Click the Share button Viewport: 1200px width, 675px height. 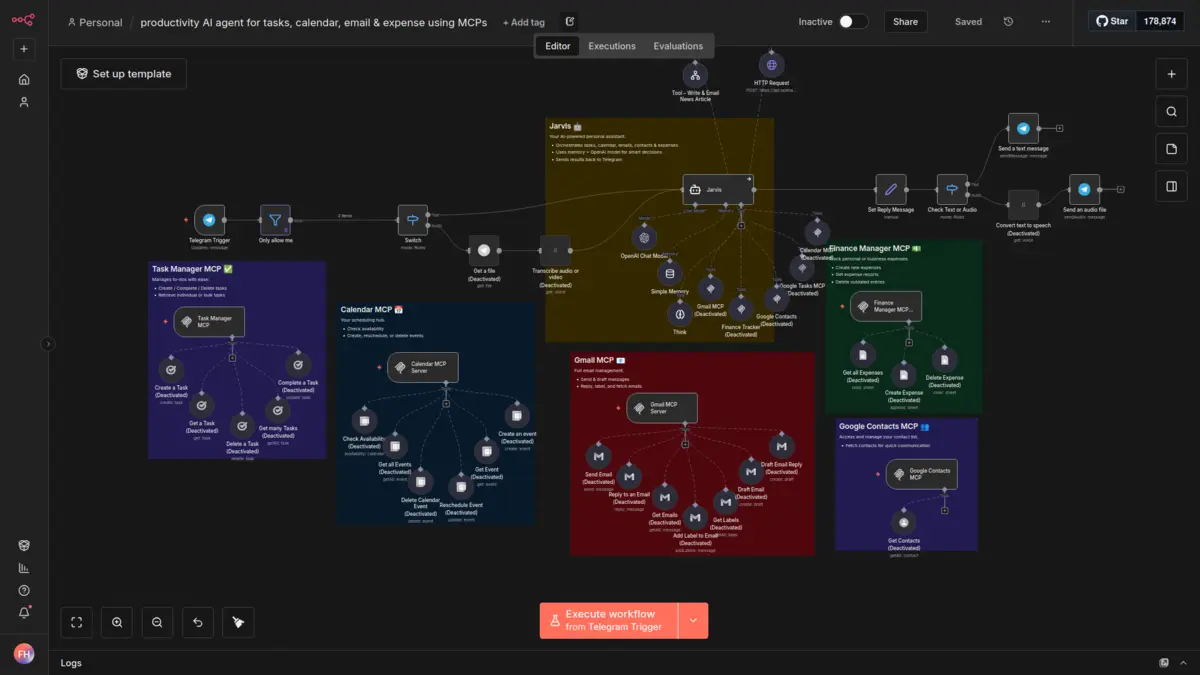coord(905,21)
